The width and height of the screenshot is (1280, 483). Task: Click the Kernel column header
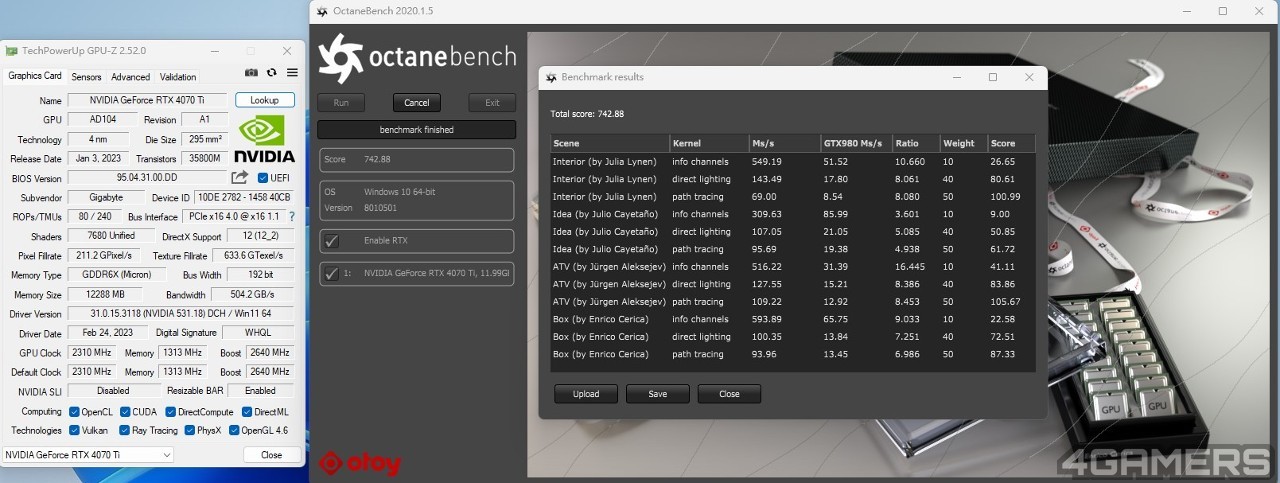coord(709,143)
